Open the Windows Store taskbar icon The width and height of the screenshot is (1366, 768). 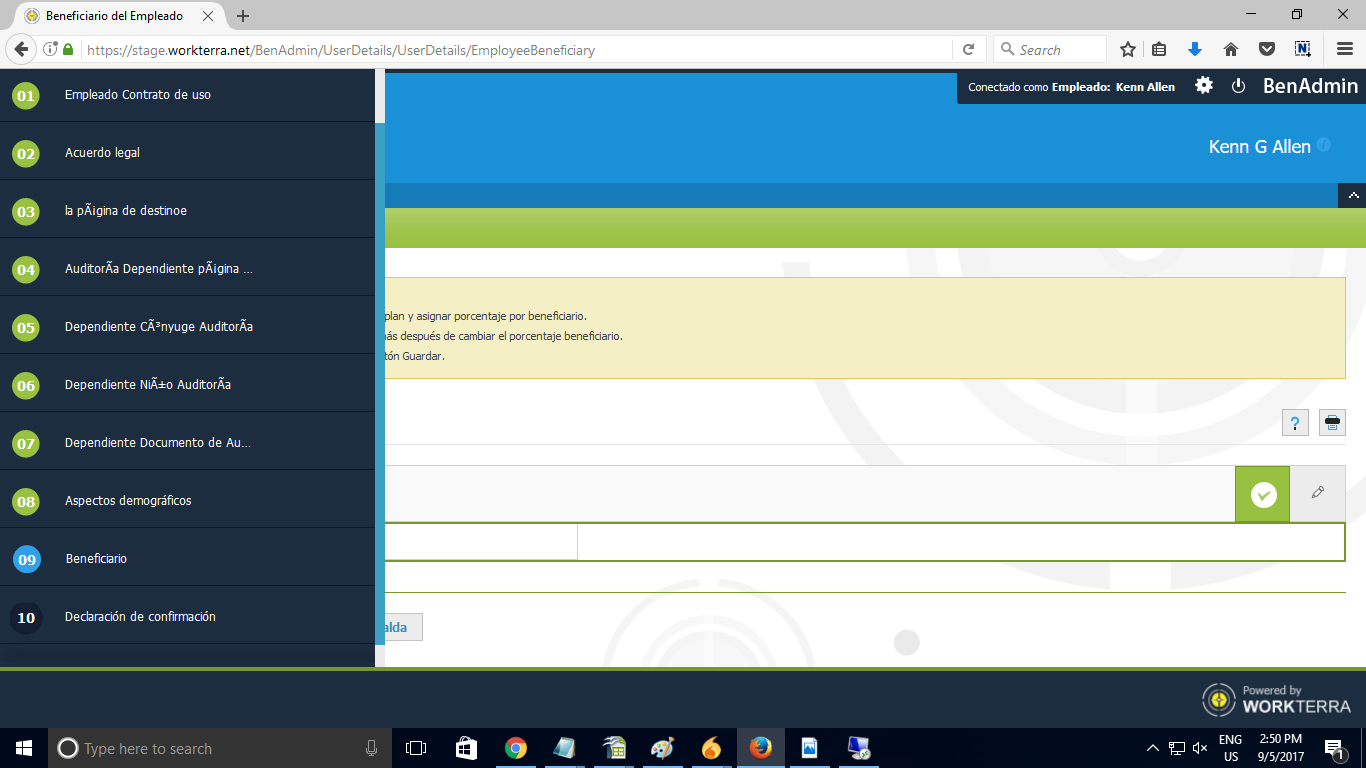(x=466, y=748)
